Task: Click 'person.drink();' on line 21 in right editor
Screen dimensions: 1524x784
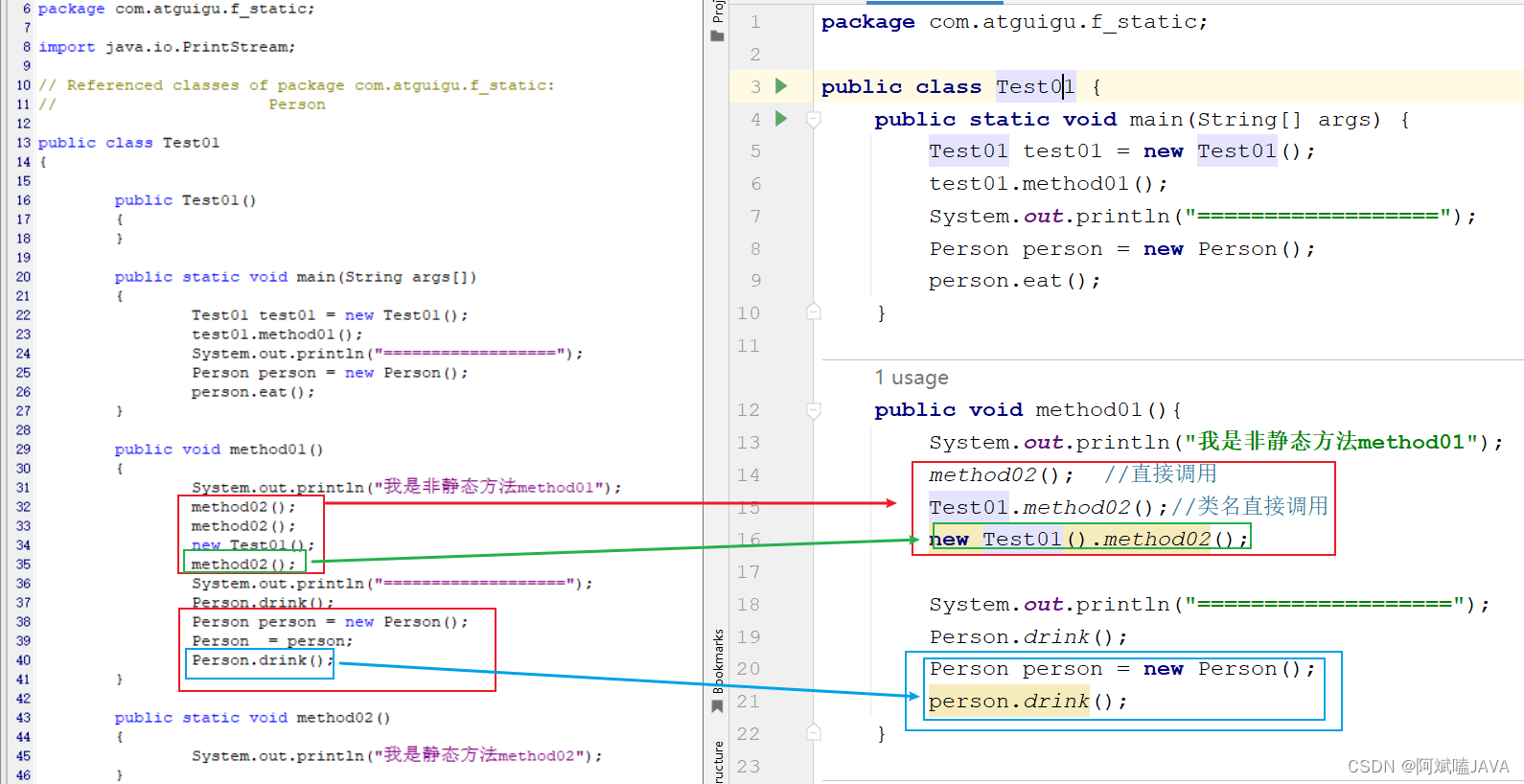Action: click(x=1028, y=702)
